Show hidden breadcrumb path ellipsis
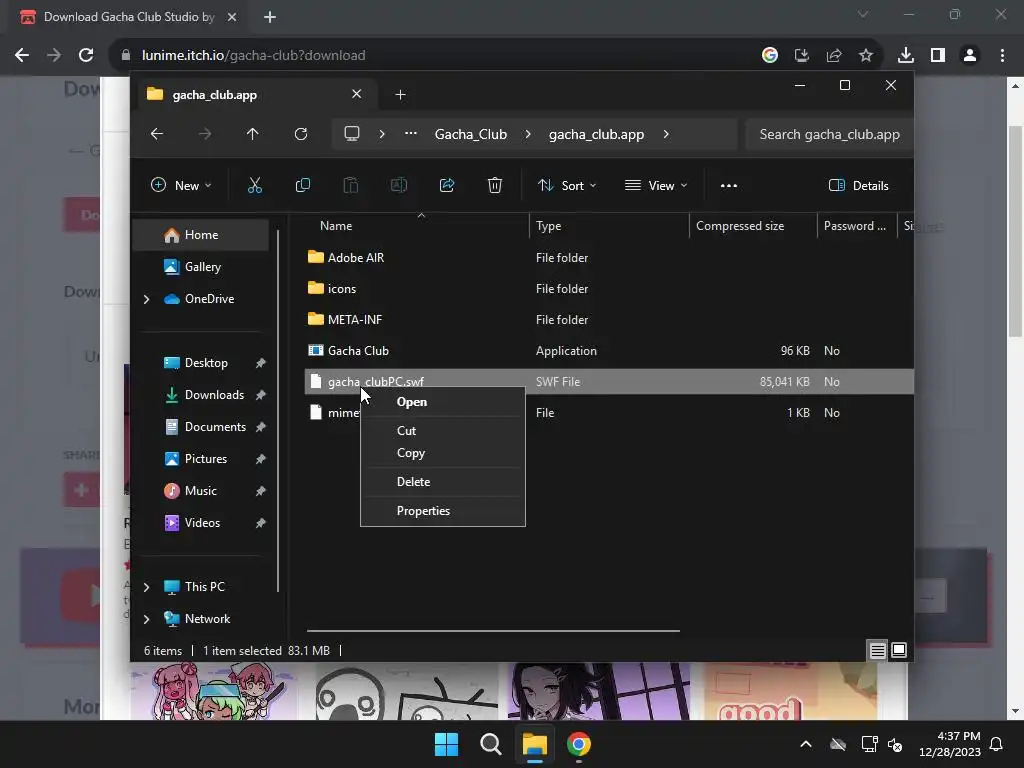 (411, 134)
